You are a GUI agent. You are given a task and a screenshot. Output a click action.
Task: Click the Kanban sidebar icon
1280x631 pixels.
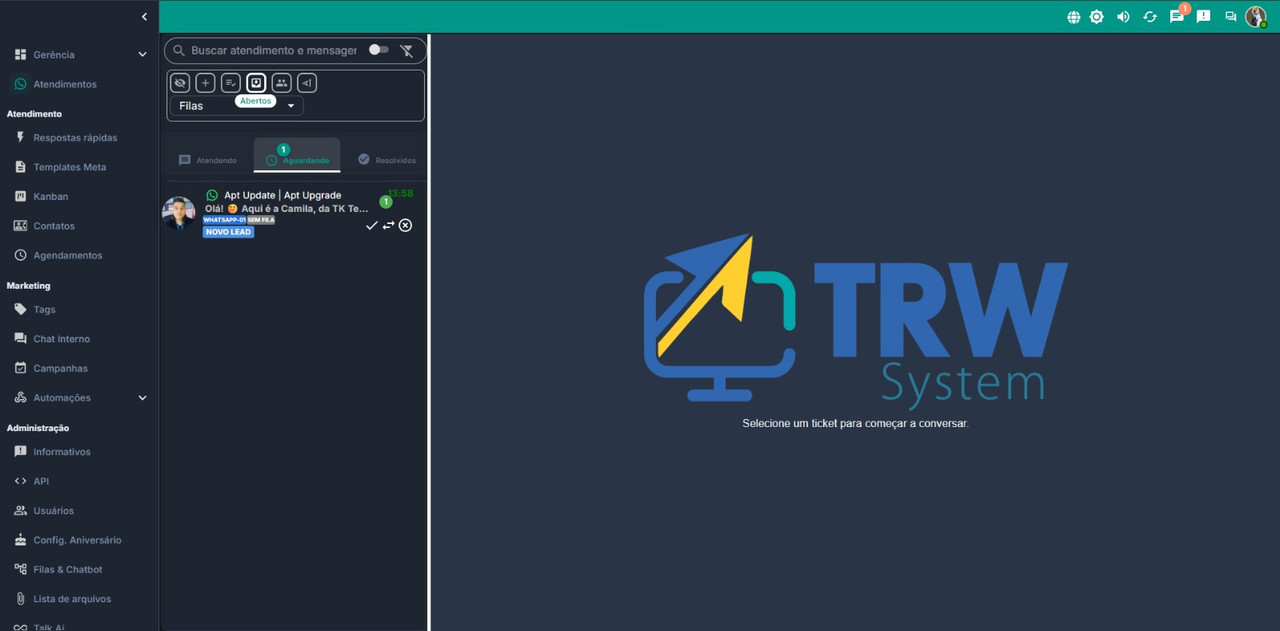click(x=20, y=197)
